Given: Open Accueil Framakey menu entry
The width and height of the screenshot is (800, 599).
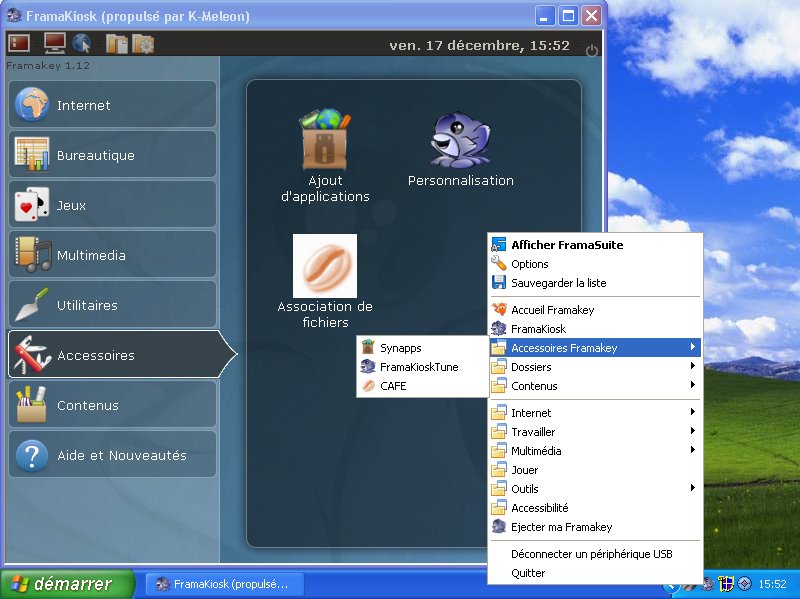Looking at the screenshot, I should (595, 310).
